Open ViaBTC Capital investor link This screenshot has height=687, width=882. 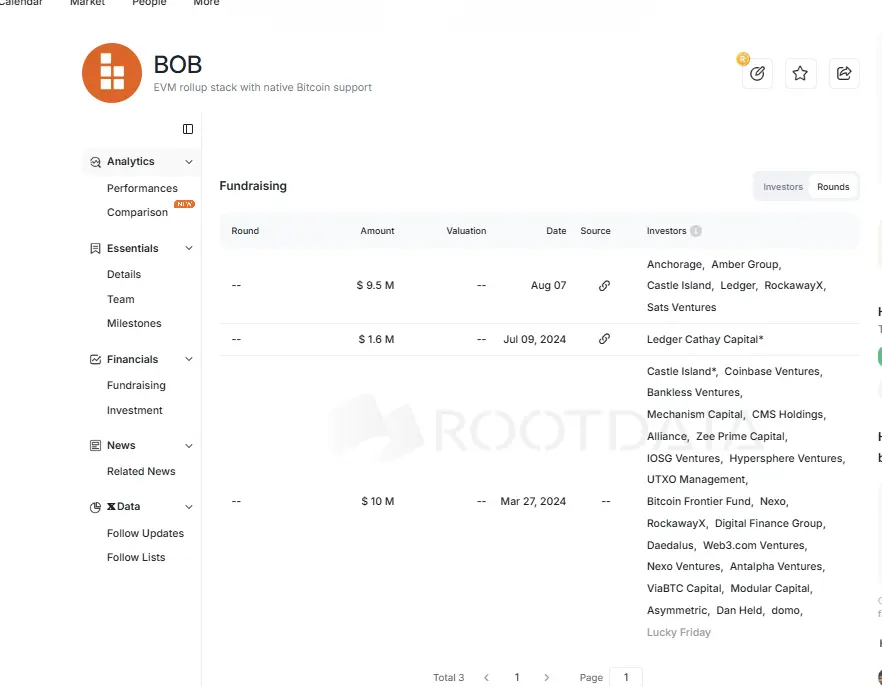coord(683,589)
